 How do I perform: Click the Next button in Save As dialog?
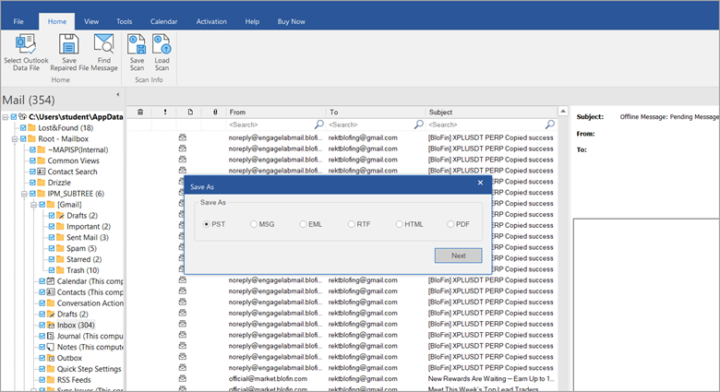(x=458, y=256)
